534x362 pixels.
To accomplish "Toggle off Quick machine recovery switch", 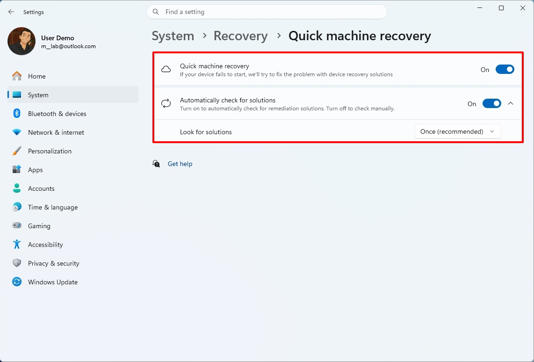I will pos(505,69).
